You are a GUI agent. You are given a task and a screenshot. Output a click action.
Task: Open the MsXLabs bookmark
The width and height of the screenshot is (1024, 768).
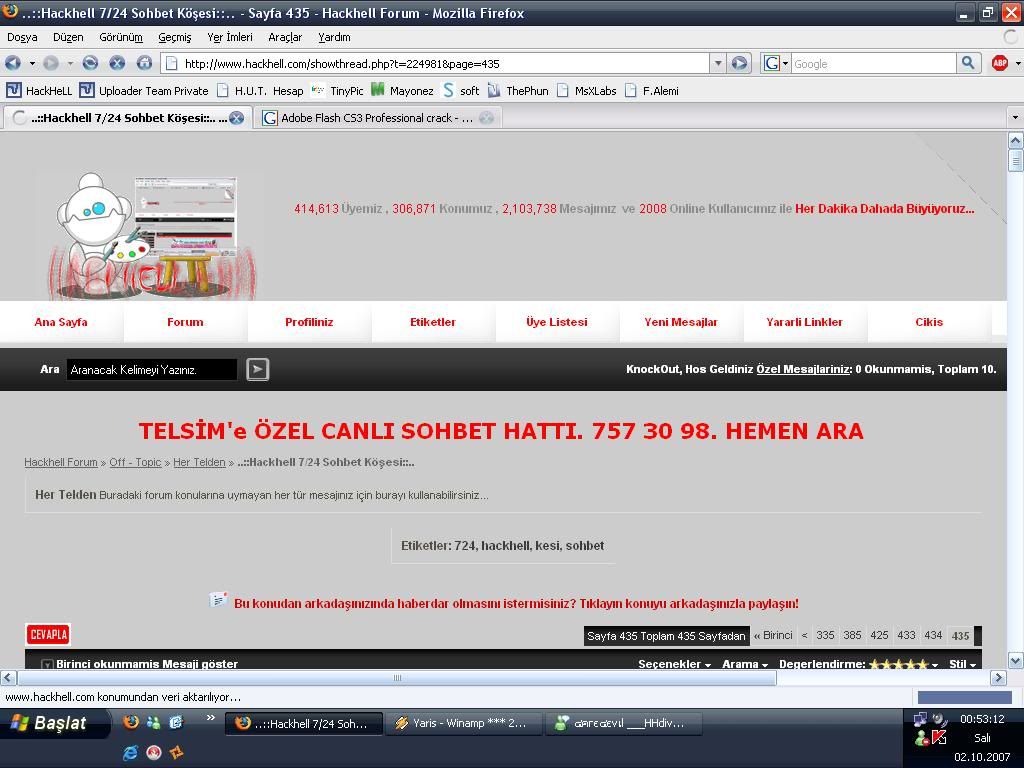tap(586, 91)
